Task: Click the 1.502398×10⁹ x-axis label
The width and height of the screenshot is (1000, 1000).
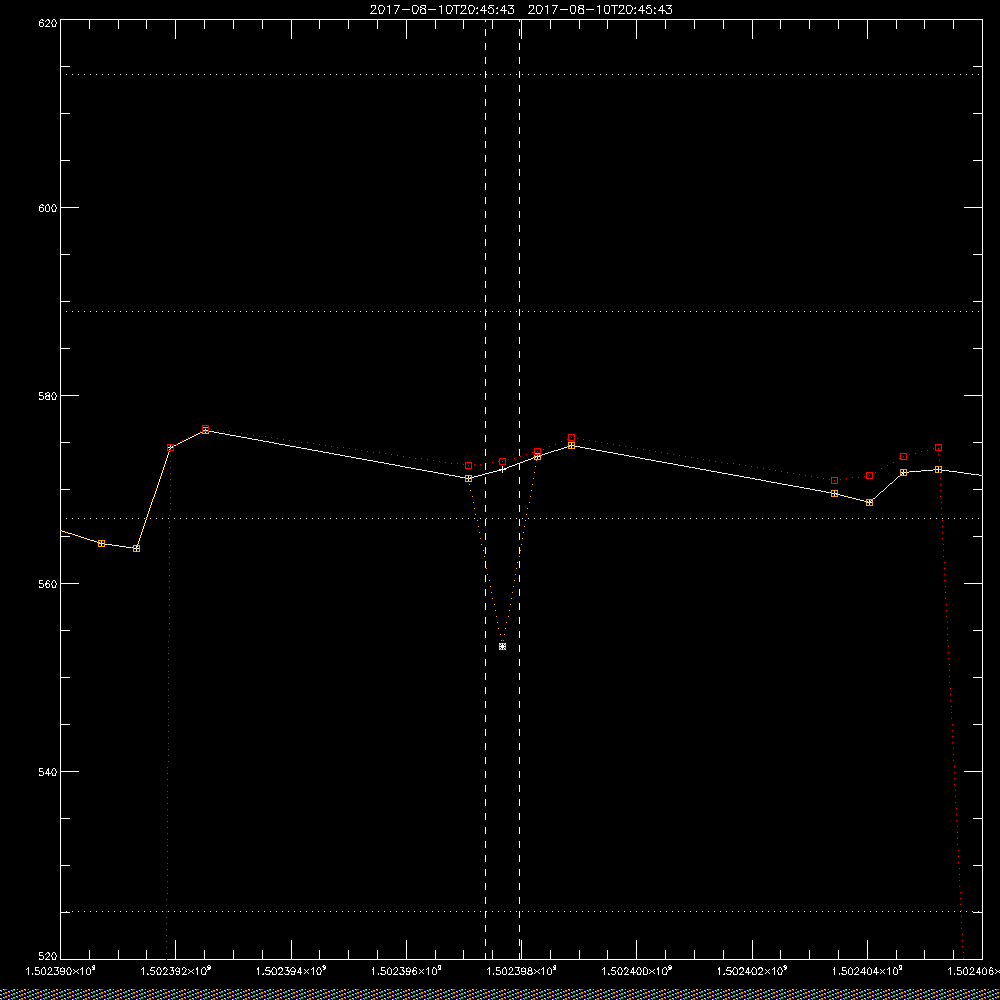Action: coord(521,971)
